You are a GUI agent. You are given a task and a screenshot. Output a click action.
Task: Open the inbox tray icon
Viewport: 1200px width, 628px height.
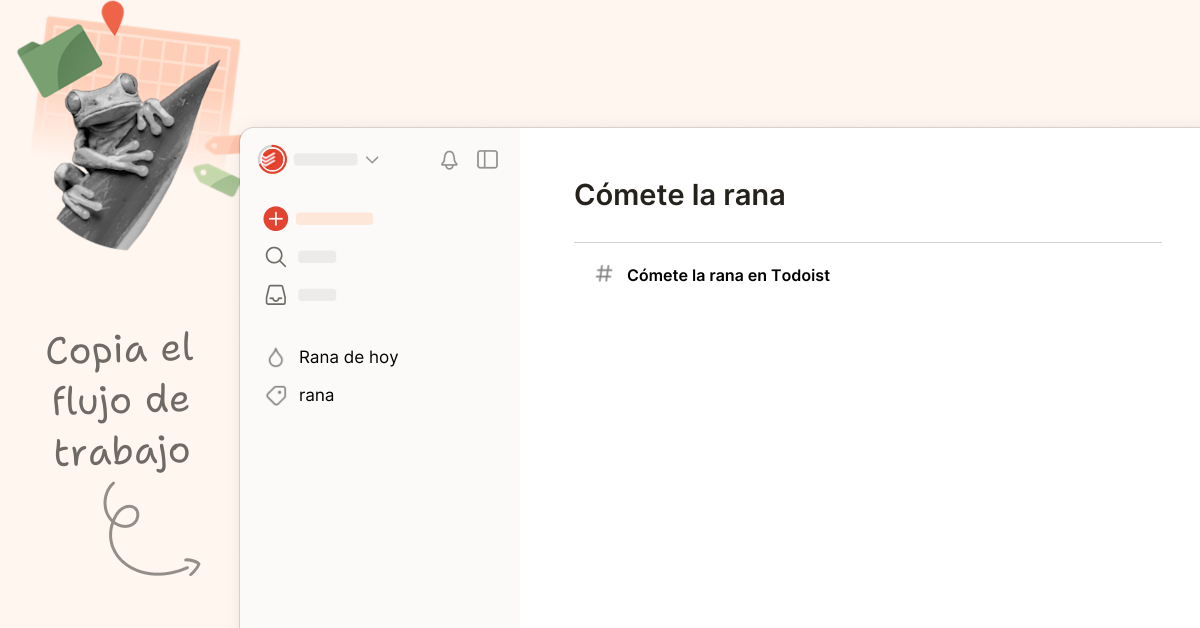(x=275, y=295)
